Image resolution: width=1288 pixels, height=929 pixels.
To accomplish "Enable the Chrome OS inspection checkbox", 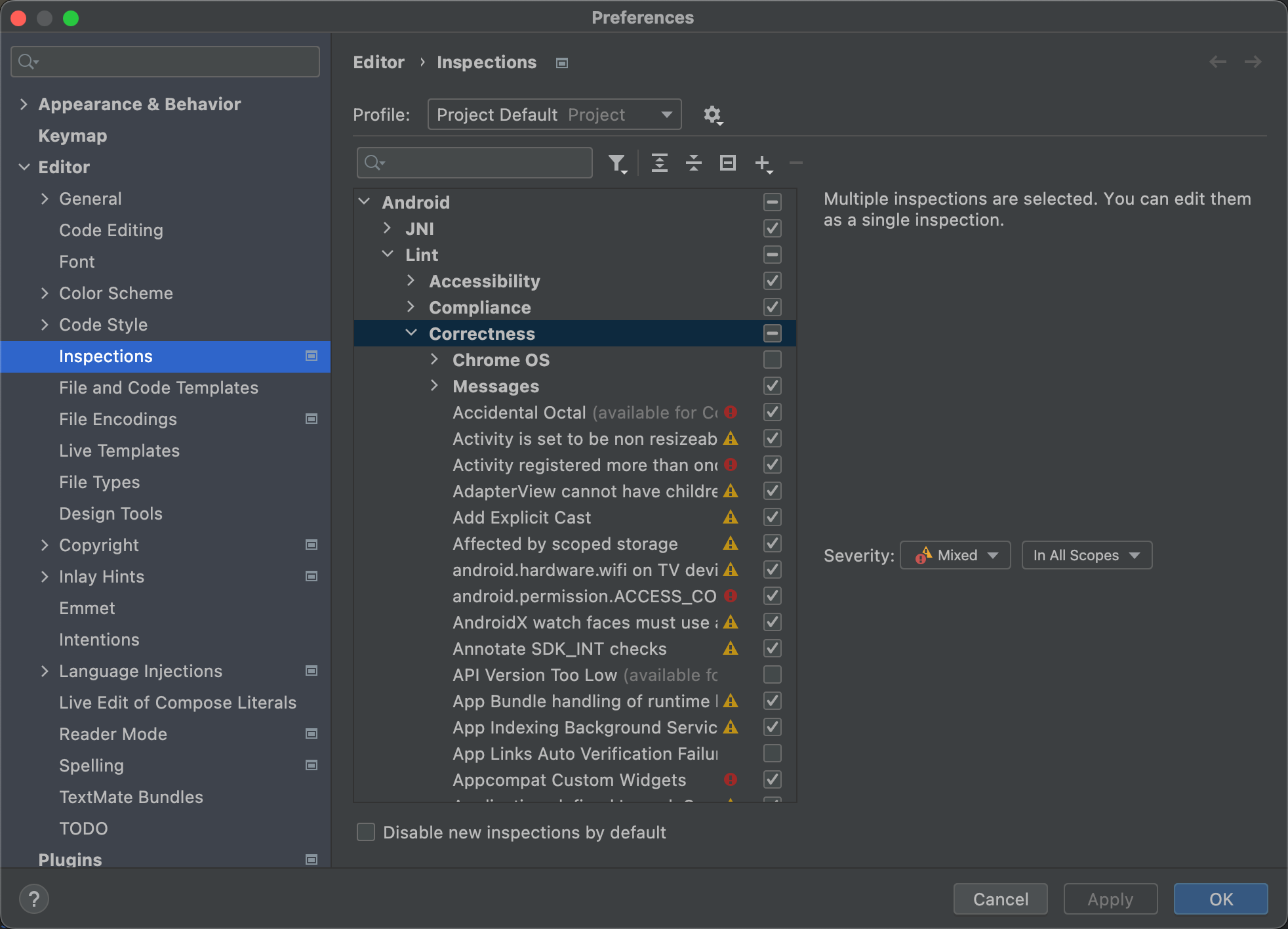I will pyautogui.click(x=772, y=359).
